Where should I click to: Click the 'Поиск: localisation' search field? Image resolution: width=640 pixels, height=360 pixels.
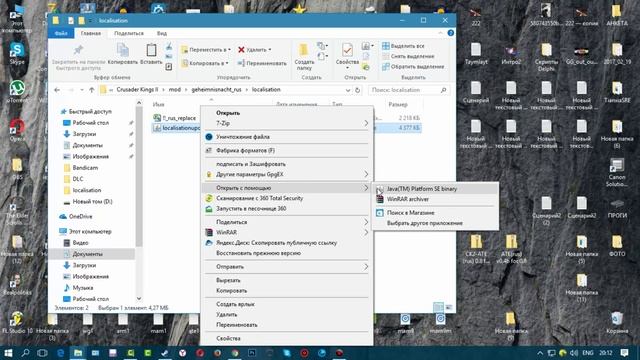point(408,90)
